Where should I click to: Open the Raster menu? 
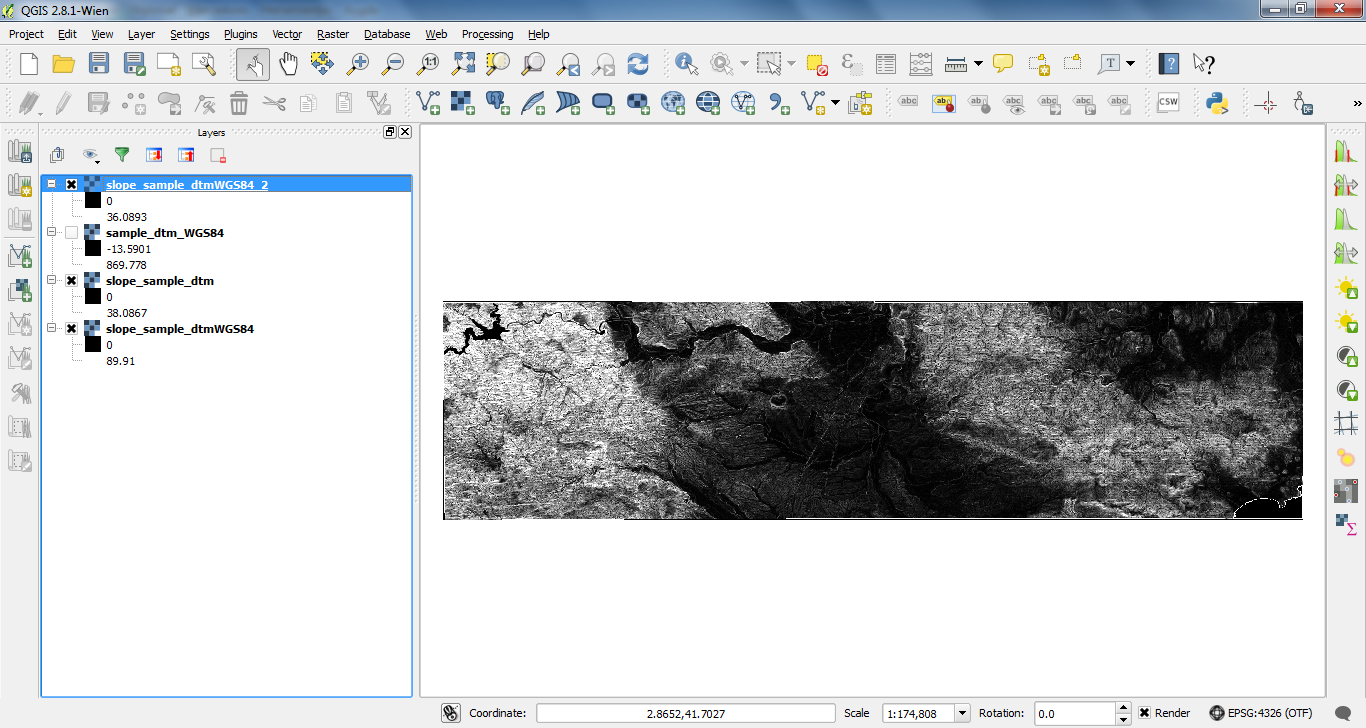[x=333, y=34]
